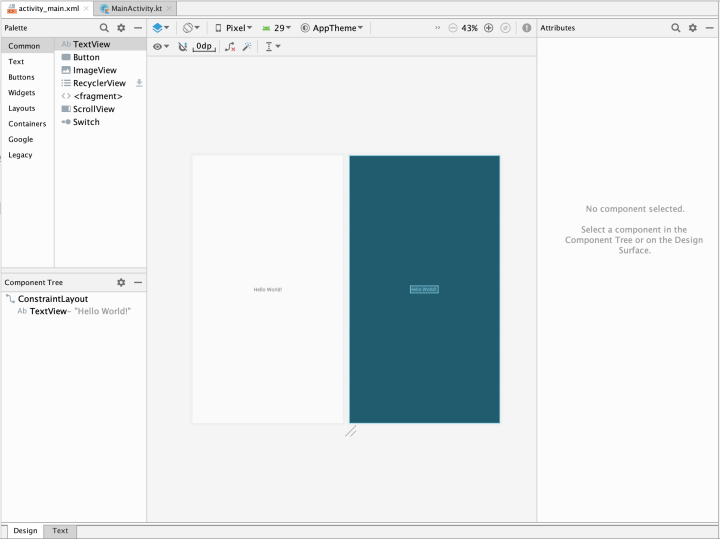
Task: Toggle autoconnect magnet icon
Action: click(183, 46)
